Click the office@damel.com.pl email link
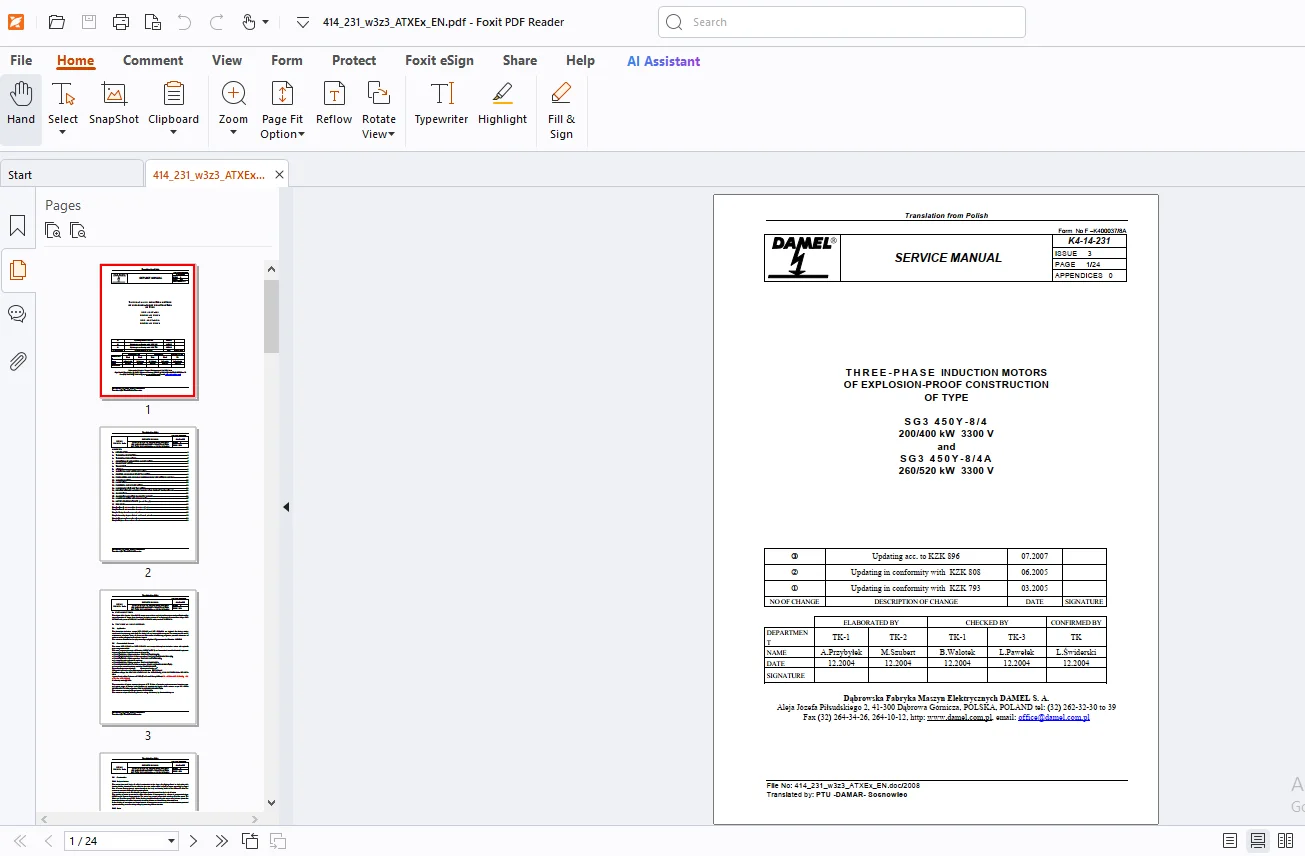1305x856 pixels. coord(1054,717)
